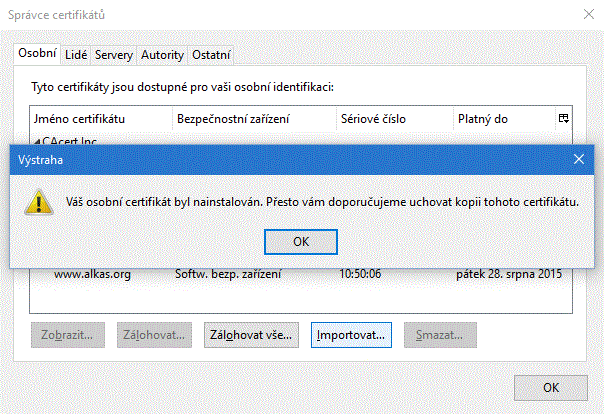Collapse the CAcert Inc tree group
This screenshot has height=414, width=604.
(36, 140)
